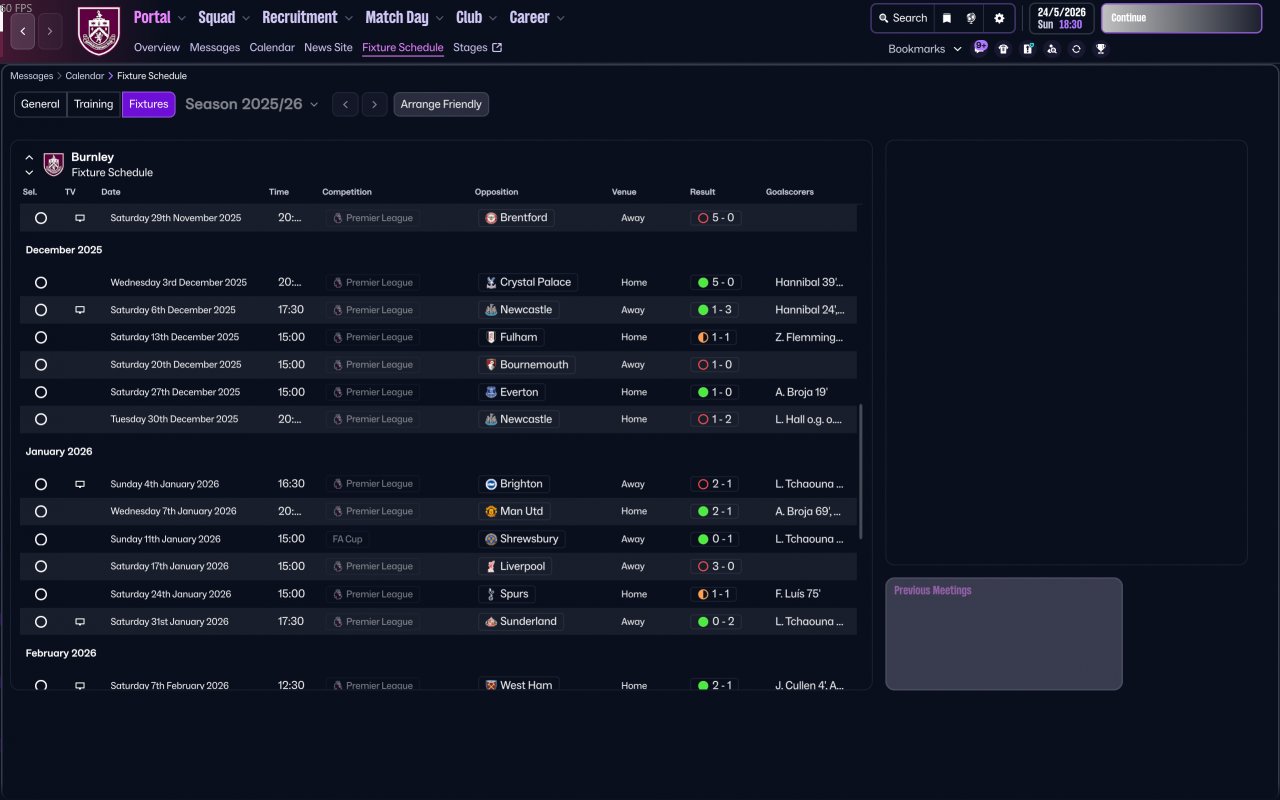The image size is (1280, 800).
Task: Tick the selector for the Liverpool match
Action: pos(41,567)
